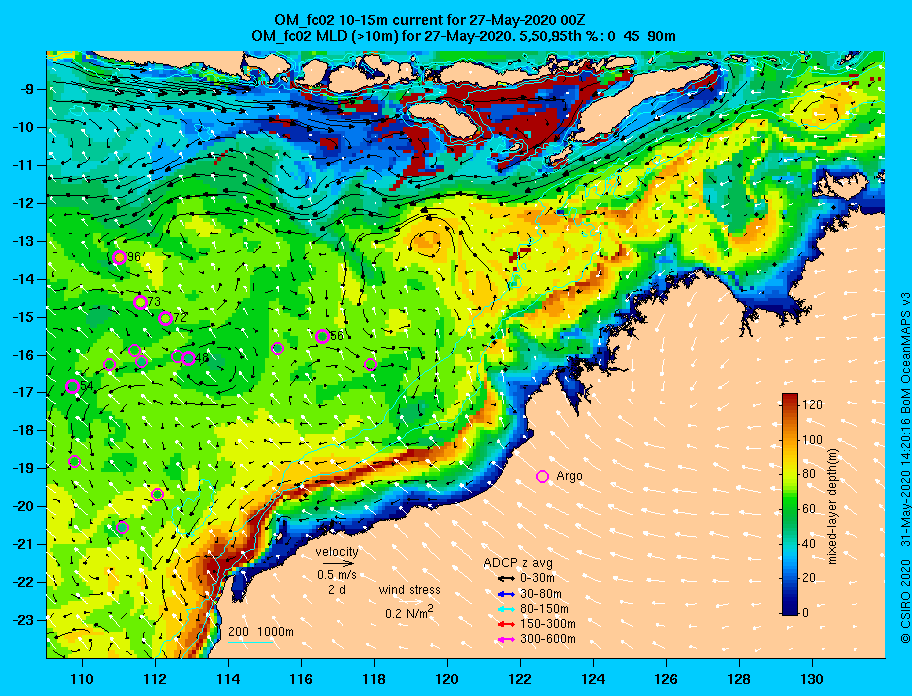This screenshot has width=912, height=696.
Task: Click the '300-600m' ADCP legend text
Action: point(548,640)
